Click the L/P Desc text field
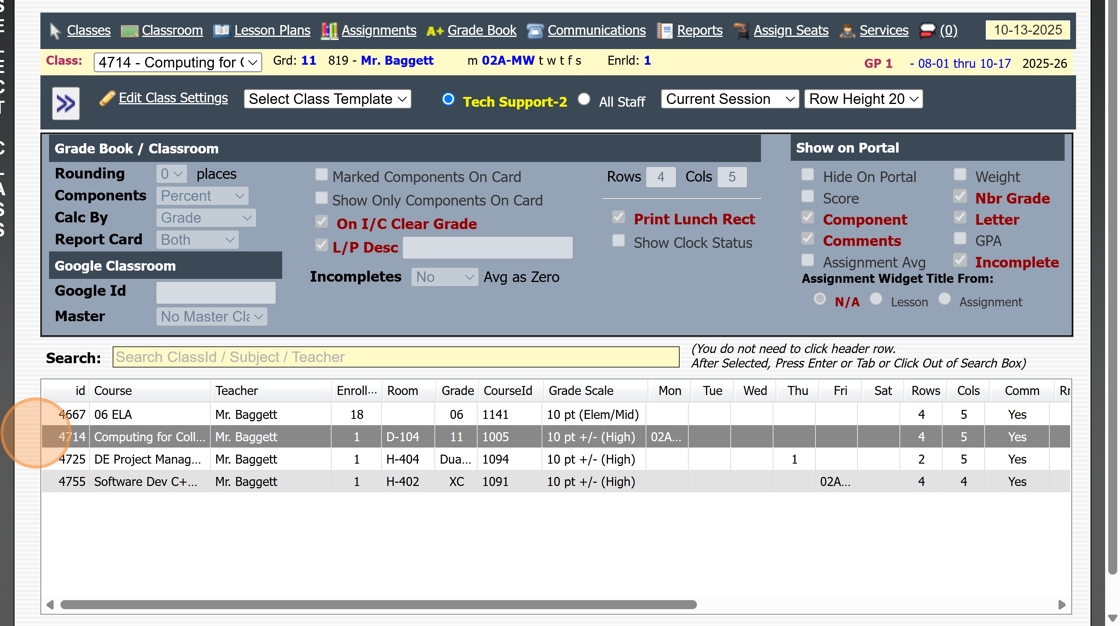The height and width of the screenshot is (626, 1120). [x=488, y=248]
